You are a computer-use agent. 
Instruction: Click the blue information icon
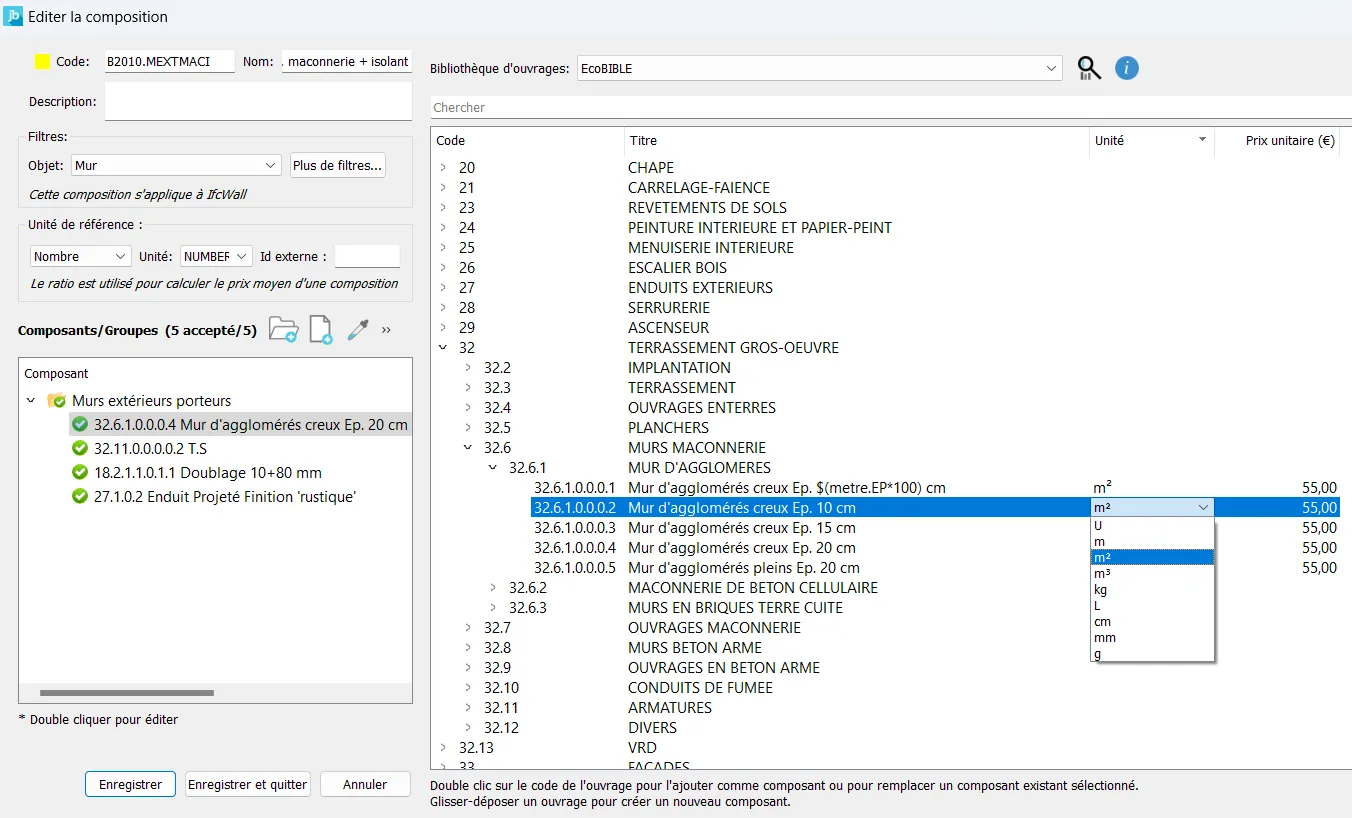click(1127, 68)
